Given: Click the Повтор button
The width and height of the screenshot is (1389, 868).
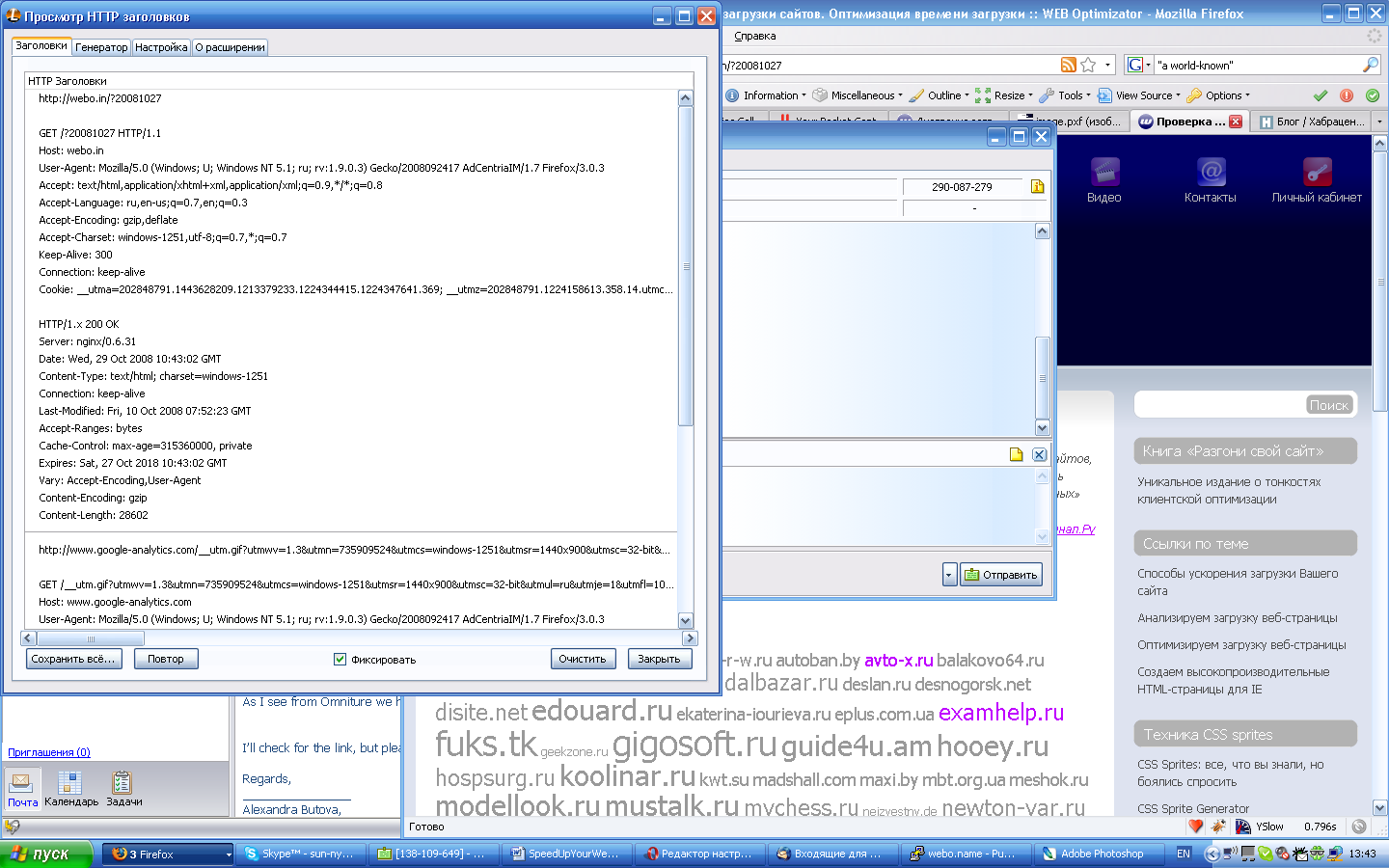Looking at the screenshot, I should [x=166, y=659].
